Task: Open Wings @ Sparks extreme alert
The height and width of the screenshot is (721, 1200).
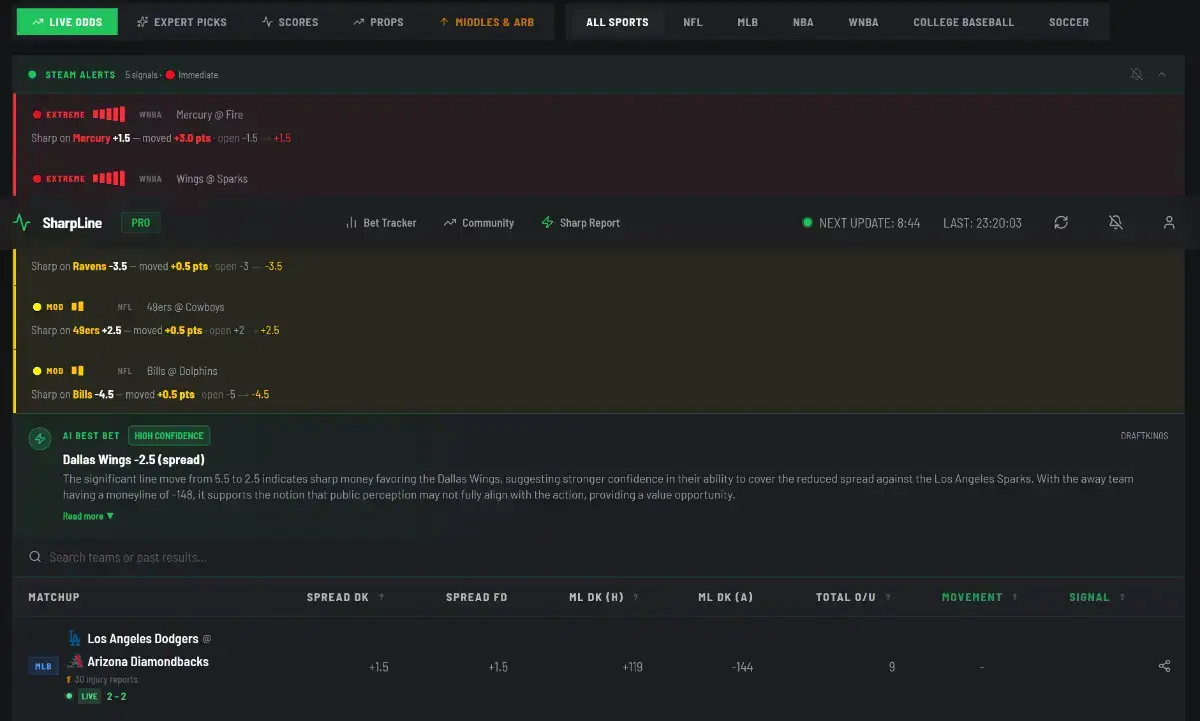Action: (x=599, y=179)
